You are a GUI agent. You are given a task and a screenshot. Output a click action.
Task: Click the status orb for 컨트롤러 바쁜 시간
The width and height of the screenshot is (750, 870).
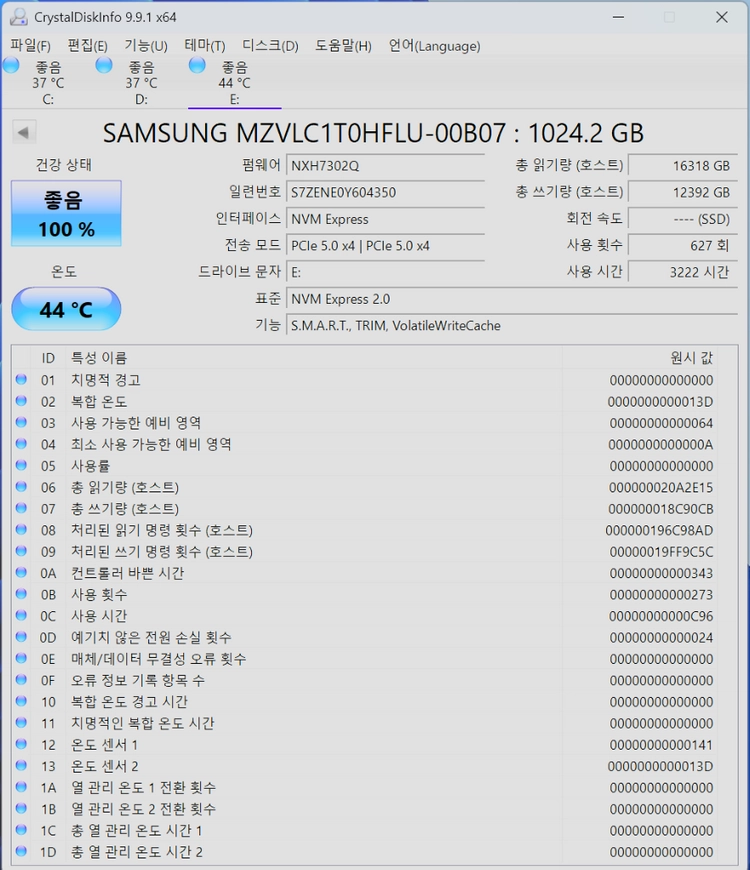21,573
